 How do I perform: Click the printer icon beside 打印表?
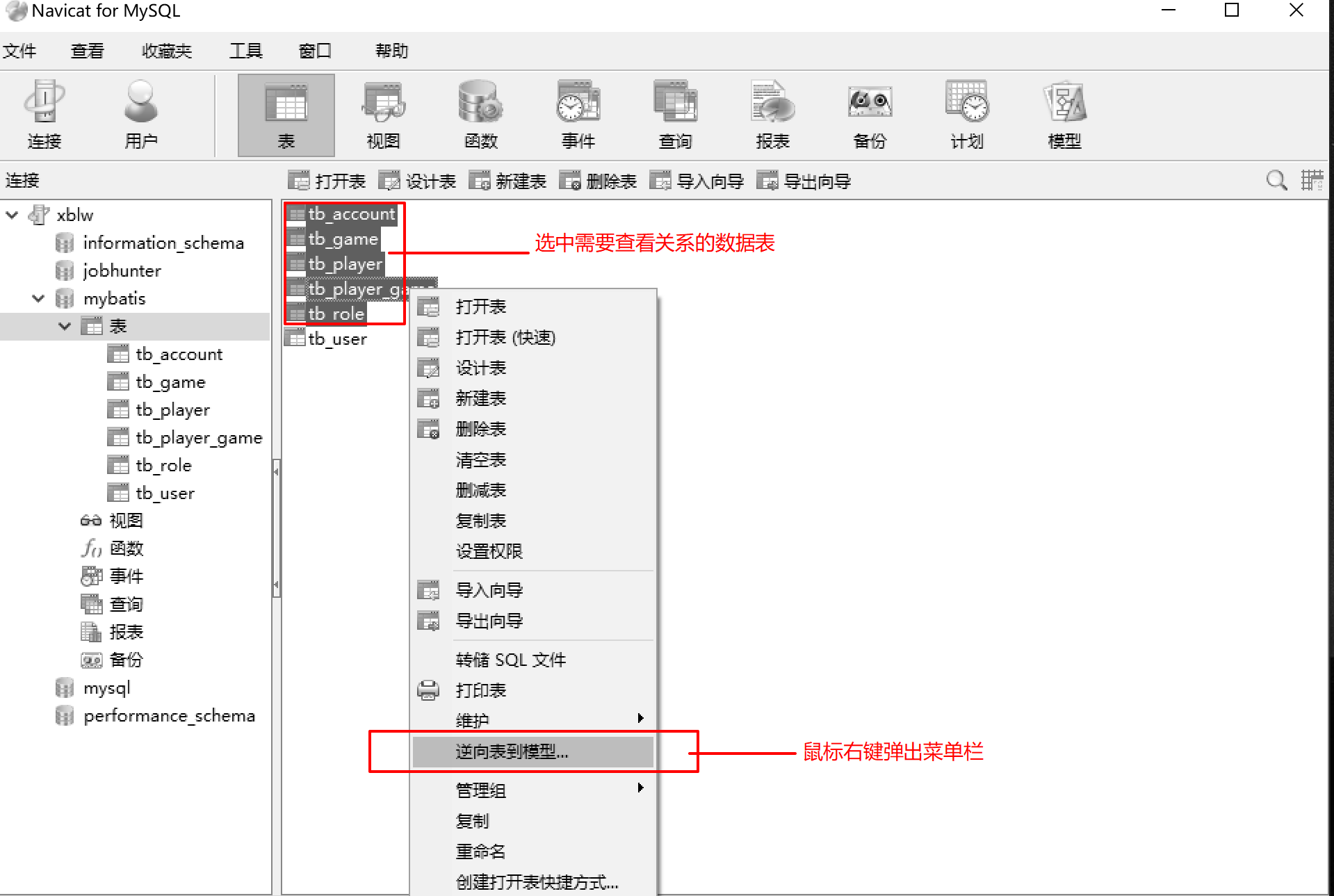coord(428,690)
